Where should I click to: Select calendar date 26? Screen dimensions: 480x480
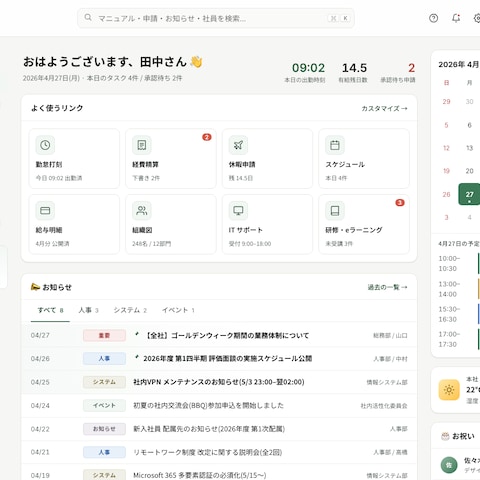(446, 194)
